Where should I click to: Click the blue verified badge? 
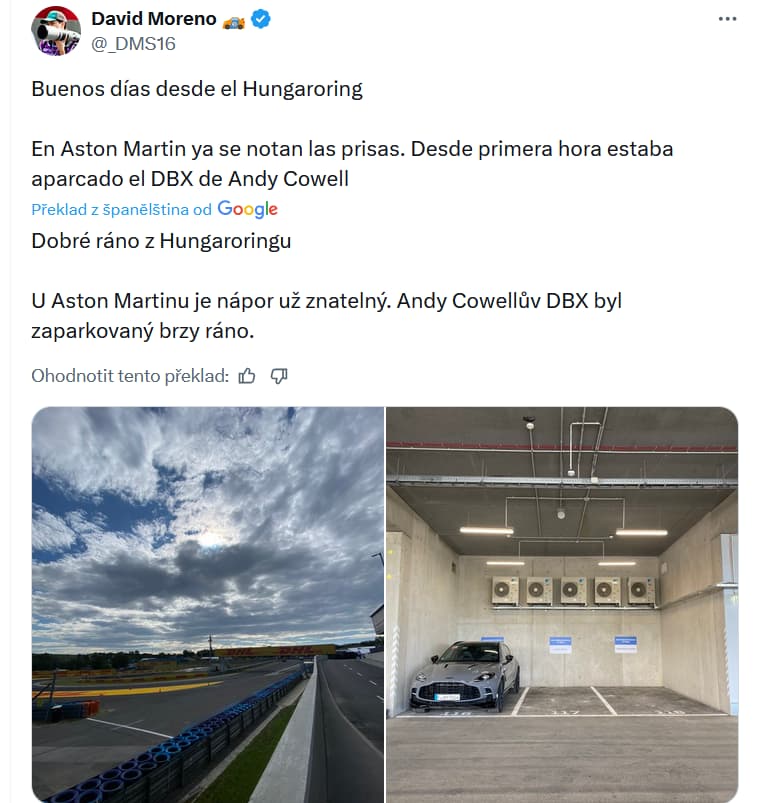coord(260,19)
